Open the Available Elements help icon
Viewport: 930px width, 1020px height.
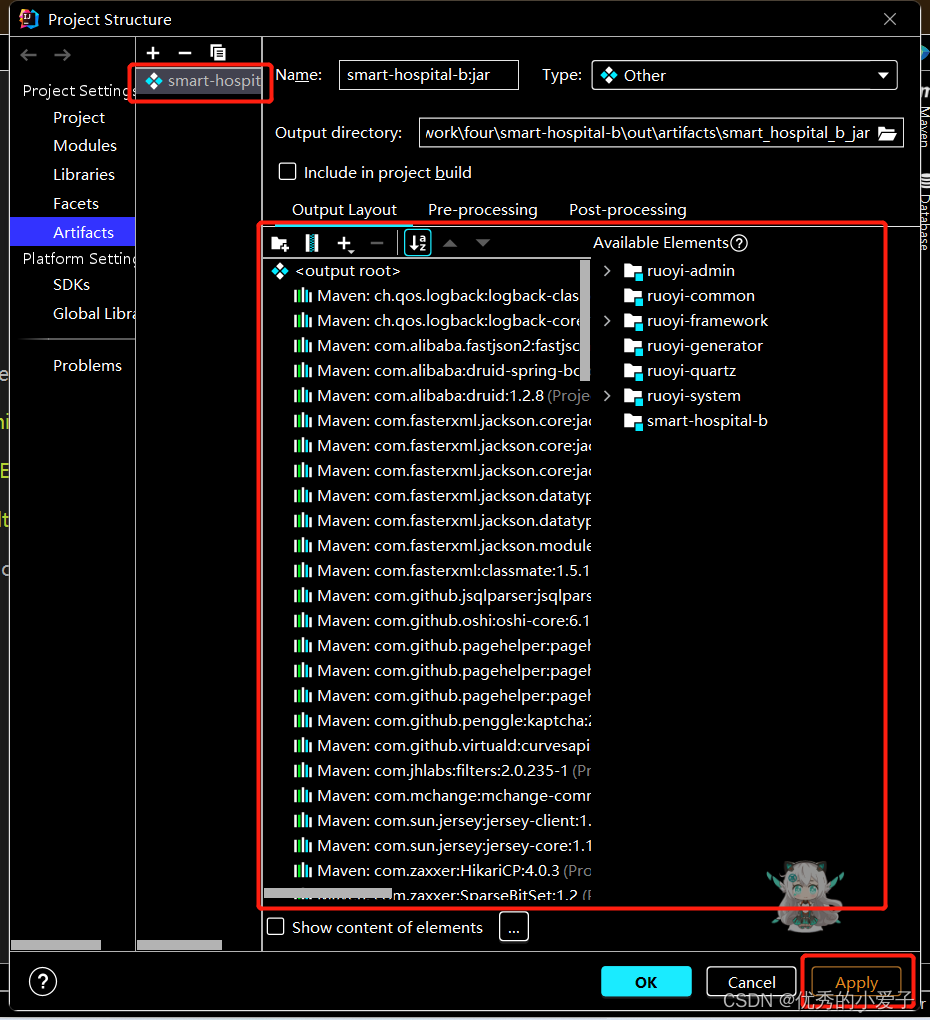739,243
